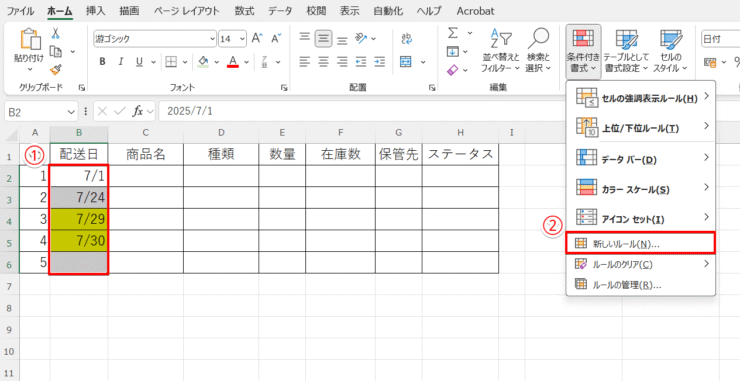
Task: Apply the red font color
Action: pyautogui.click(x=232, y=62)
